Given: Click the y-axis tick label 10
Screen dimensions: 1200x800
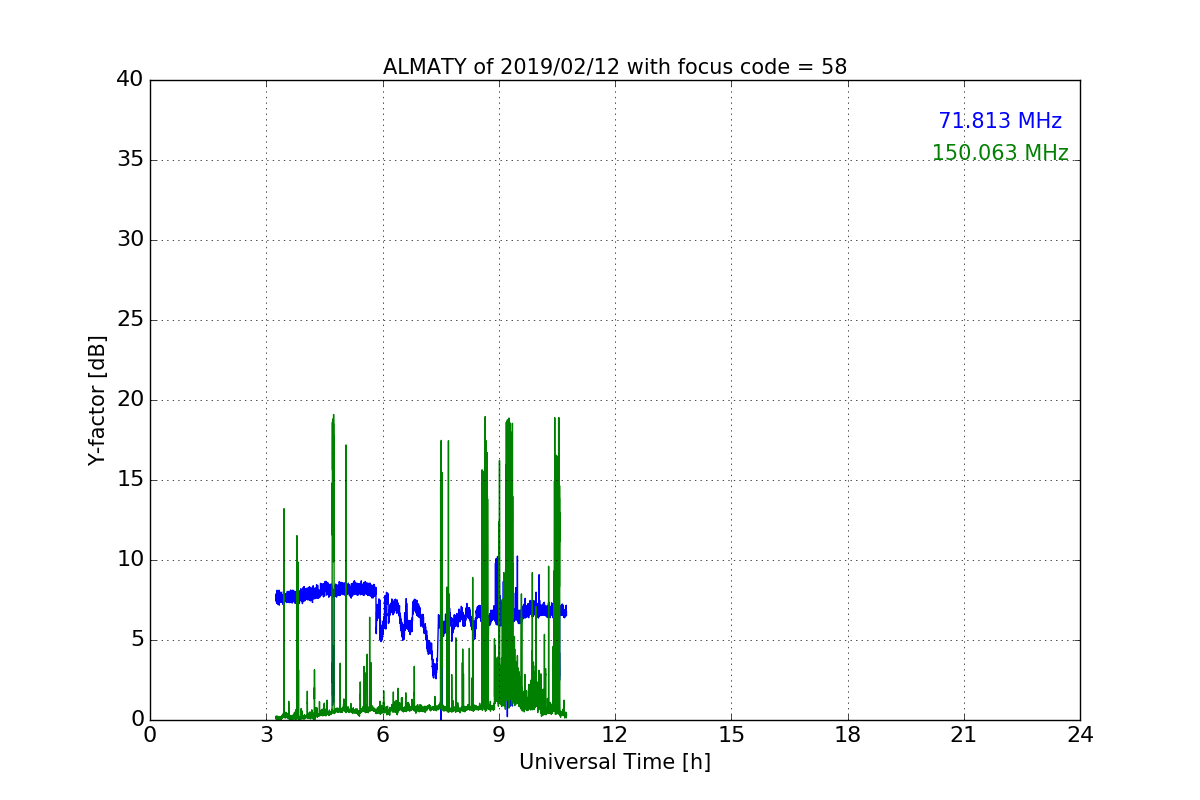Looking at the screenshot, I should click(x=130, y=560).
